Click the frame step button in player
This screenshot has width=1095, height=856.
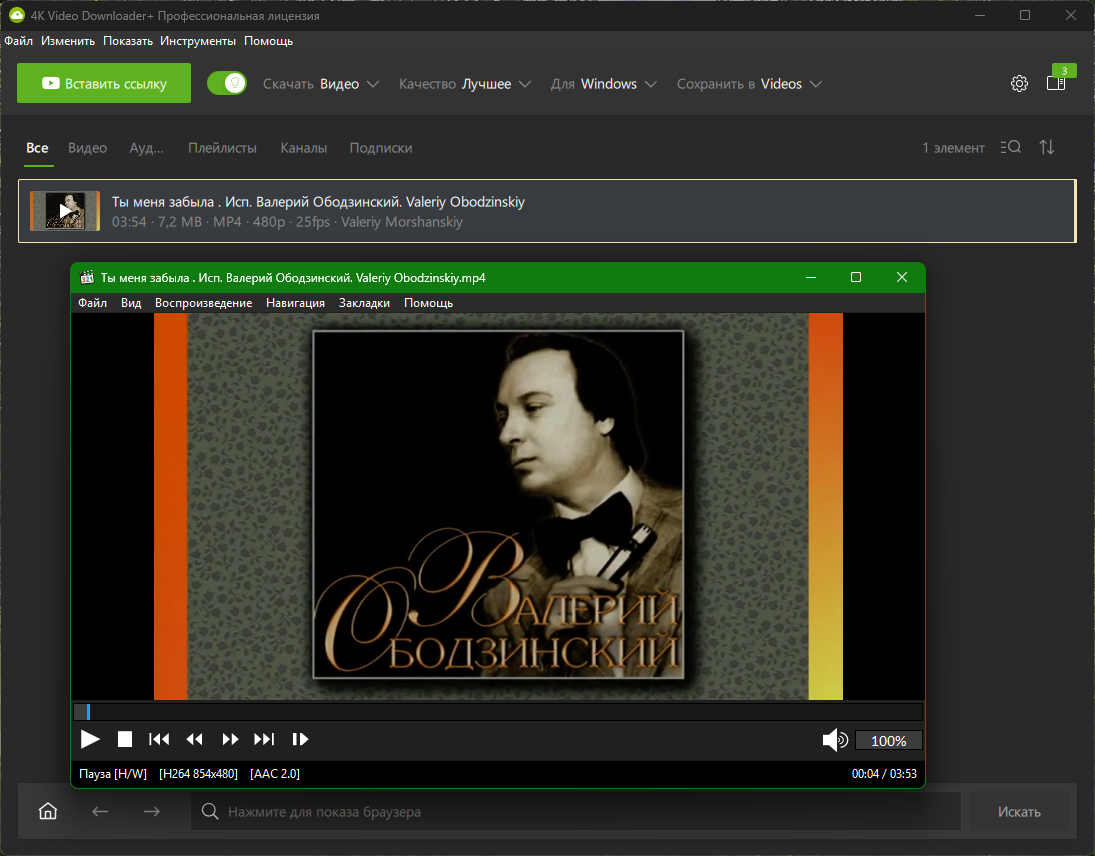click(300, 739)
